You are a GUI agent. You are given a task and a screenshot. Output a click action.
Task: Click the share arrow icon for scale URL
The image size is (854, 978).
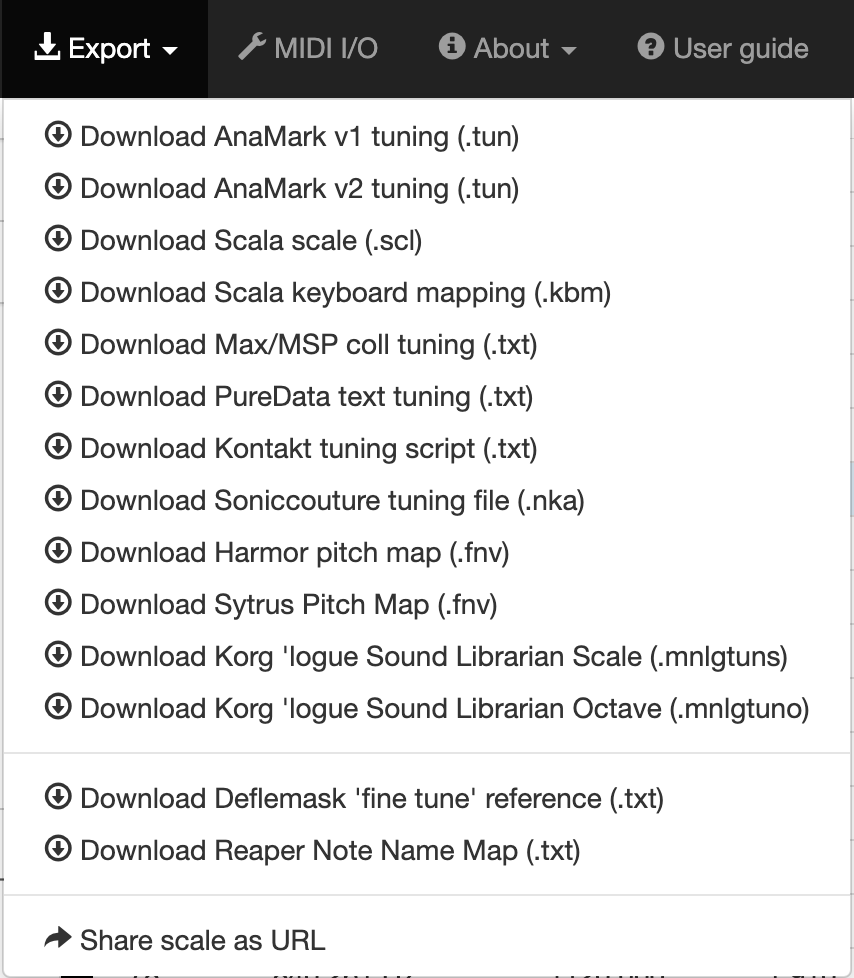(58, 939)
